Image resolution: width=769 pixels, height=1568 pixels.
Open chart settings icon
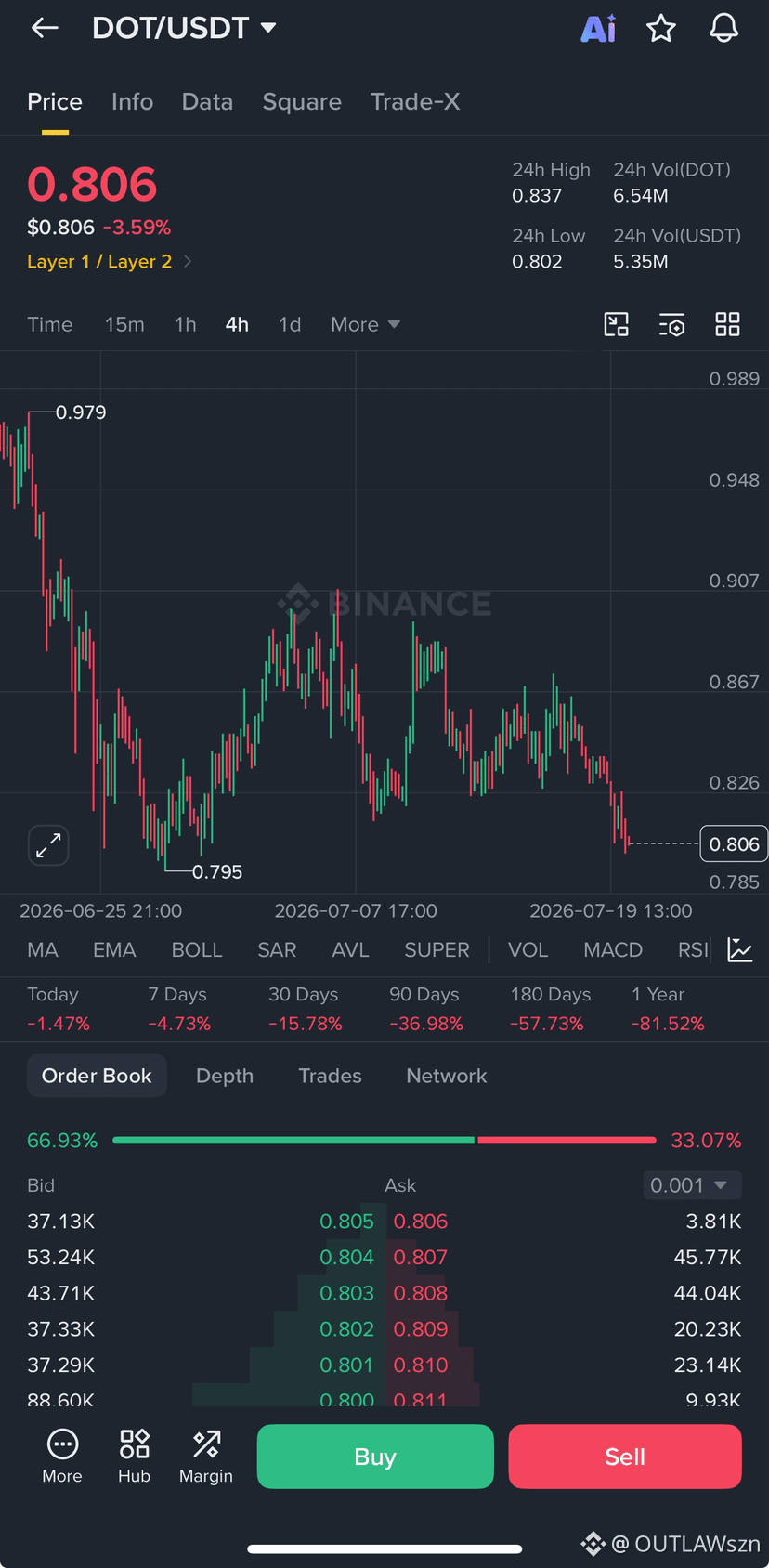click(x=672, y=324)
